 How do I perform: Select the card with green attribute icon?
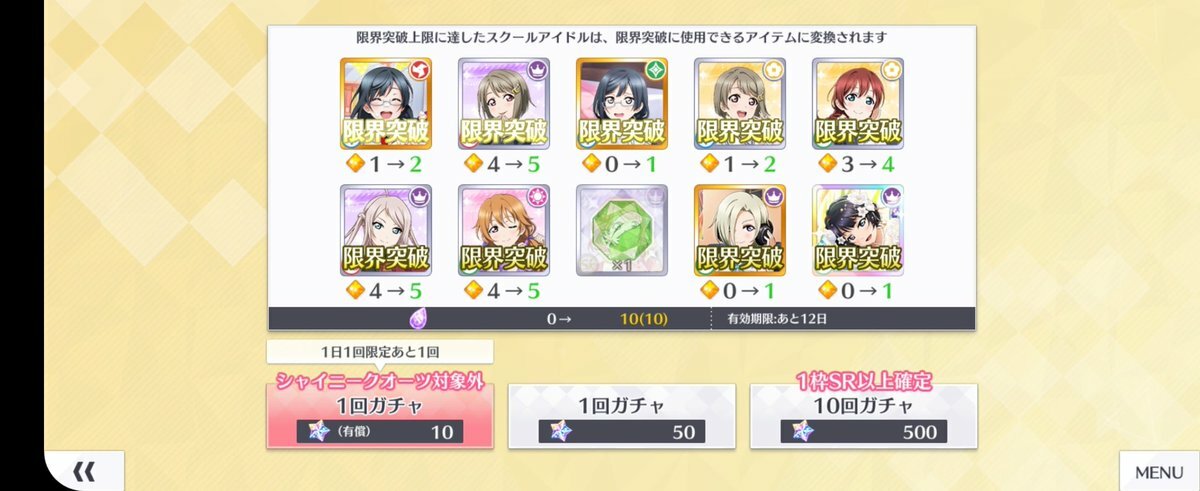(x=621, y=103)
